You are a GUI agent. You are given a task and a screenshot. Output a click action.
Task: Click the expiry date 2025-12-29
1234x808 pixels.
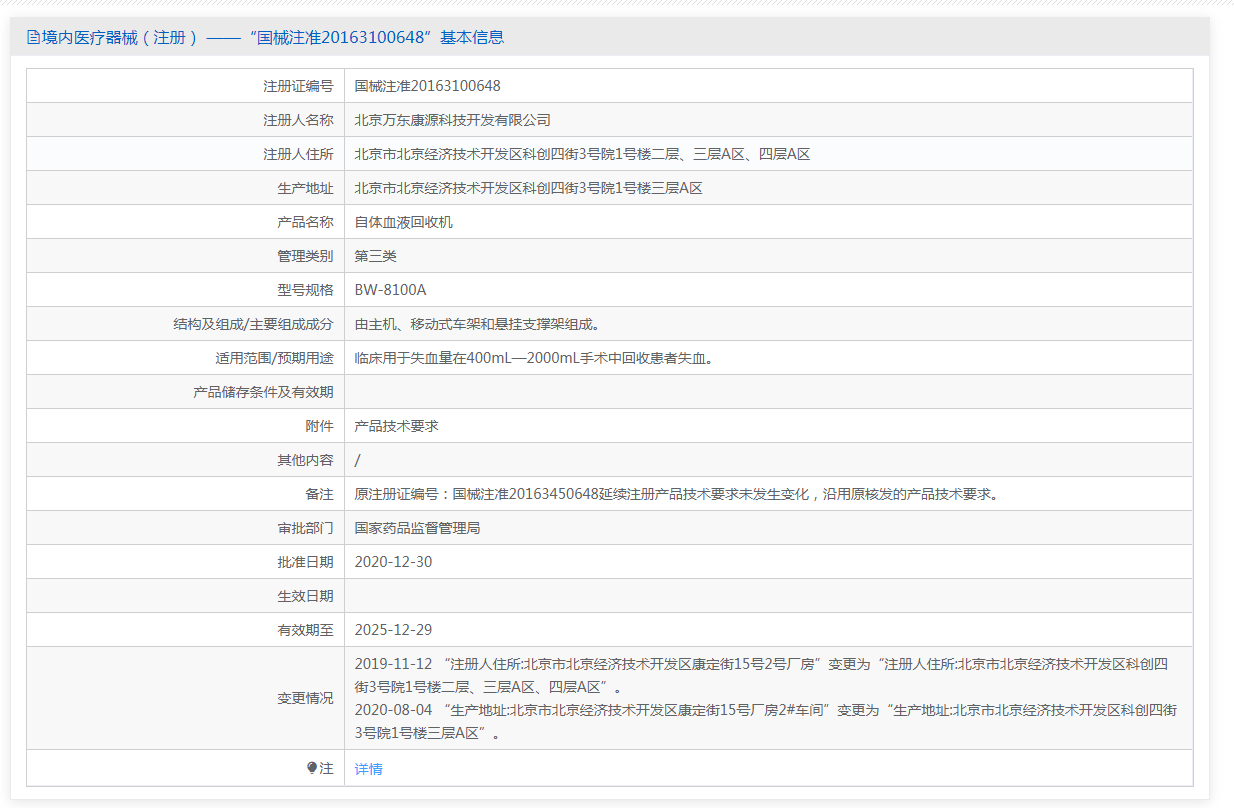(393, 630)
